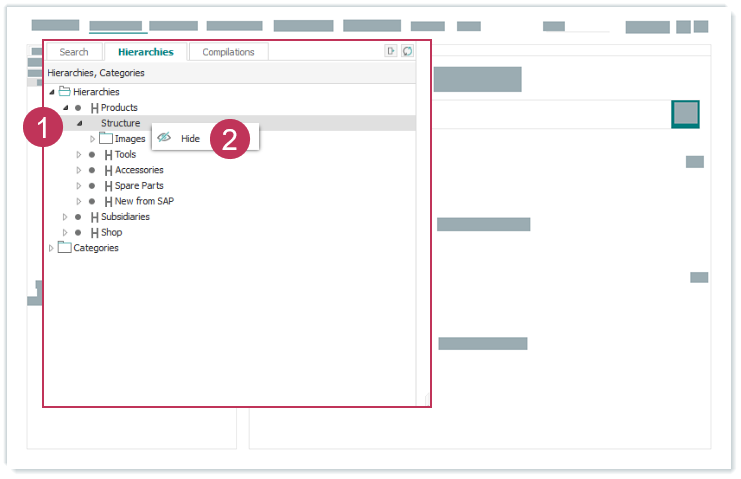This screenshot has width=741, height=479.
Task: Click the hierarchy icon beside Spare Parts
Action: click(x=108, y=186)
